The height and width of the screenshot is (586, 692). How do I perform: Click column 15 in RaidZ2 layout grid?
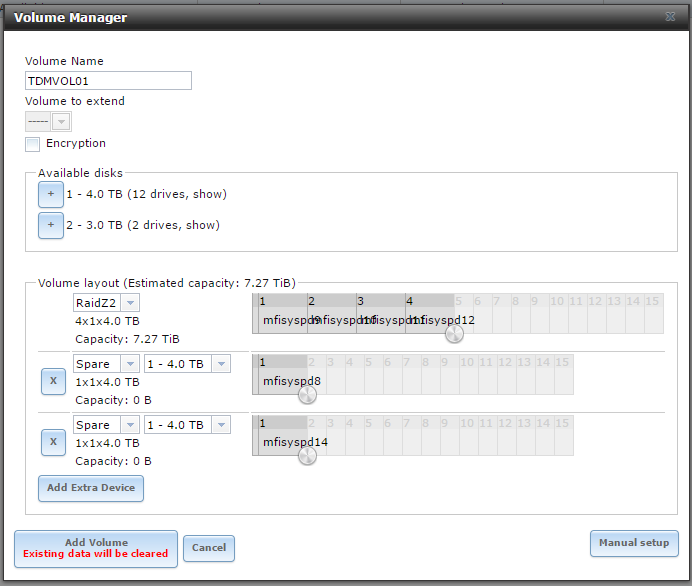pyautogui.click(x=654, y=313)
